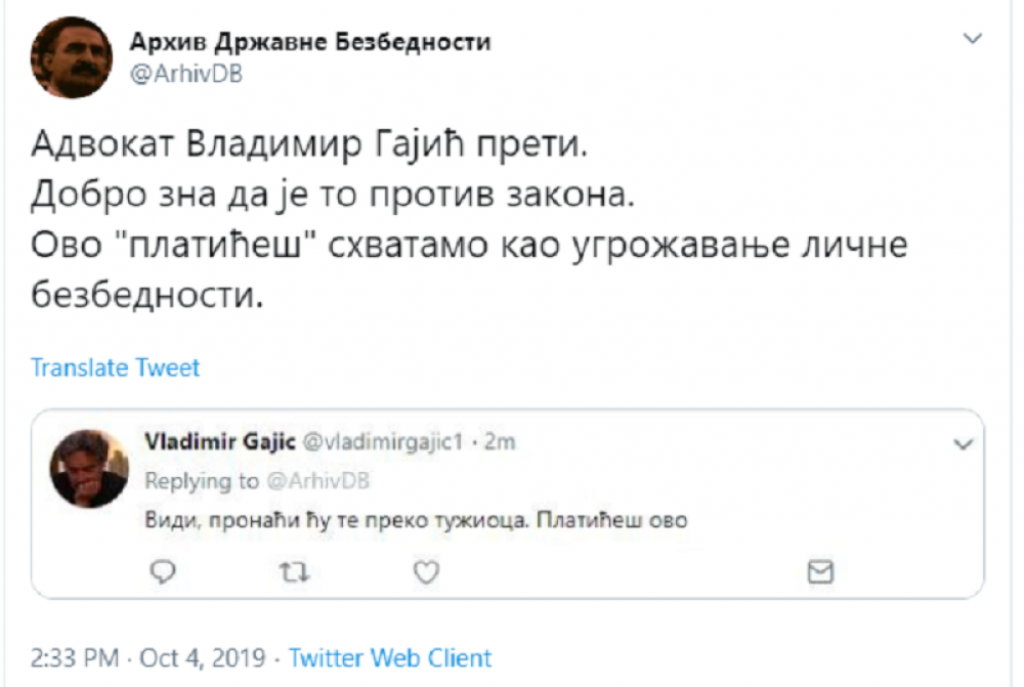
Task: Share the tweet via the envelope icon
Action: pyautogui.click(x=820, y=572)
